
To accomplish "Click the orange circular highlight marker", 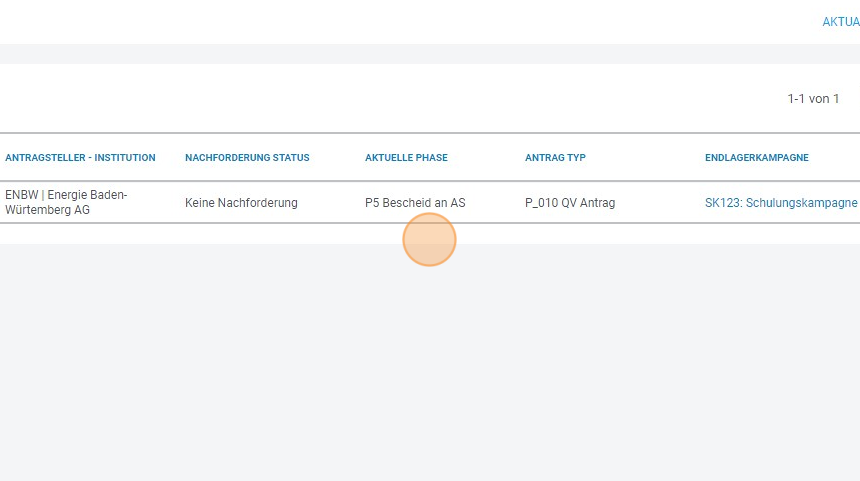I will [429, 240].
